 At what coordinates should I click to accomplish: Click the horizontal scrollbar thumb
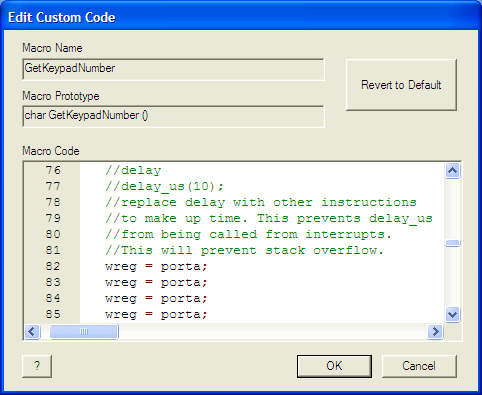tap(84, 332)
